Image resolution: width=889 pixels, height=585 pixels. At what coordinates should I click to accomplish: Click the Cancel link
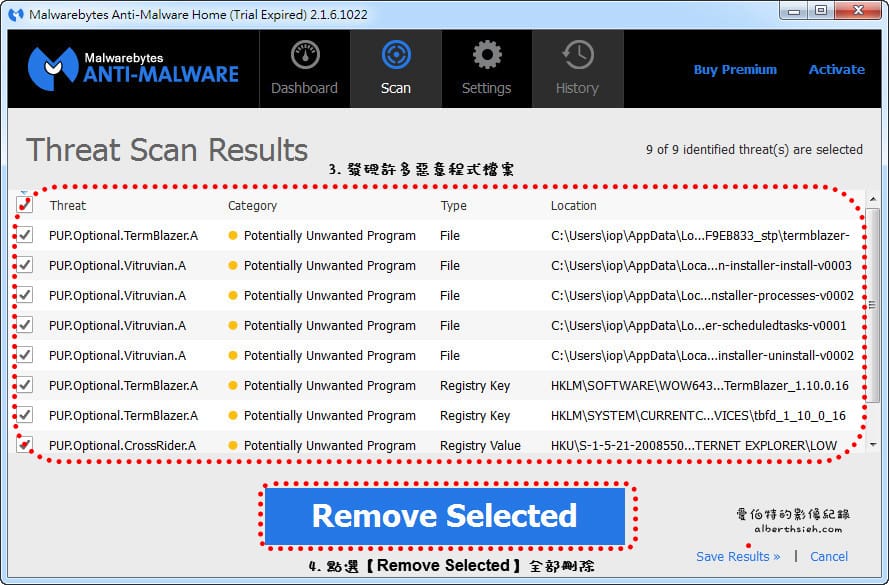pyautogui.click(x=829, y=557)
